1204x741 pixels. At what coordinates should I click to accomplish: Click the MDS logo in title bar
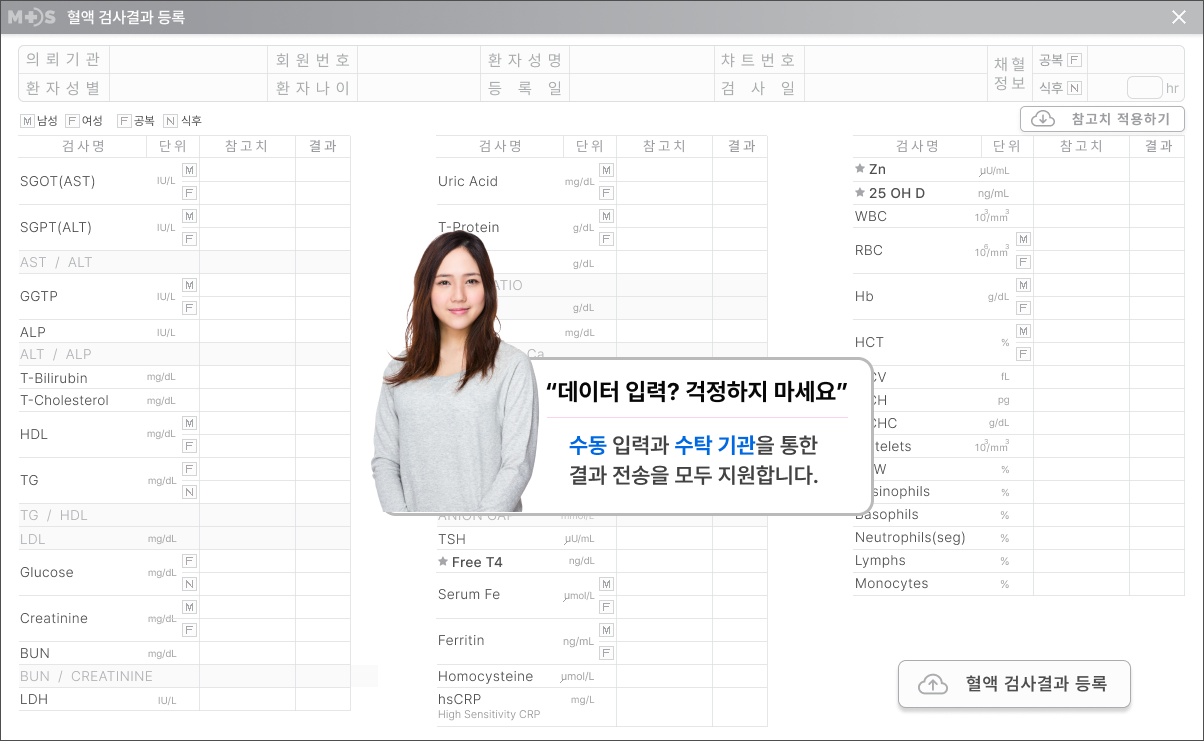[x=32, y=17]
